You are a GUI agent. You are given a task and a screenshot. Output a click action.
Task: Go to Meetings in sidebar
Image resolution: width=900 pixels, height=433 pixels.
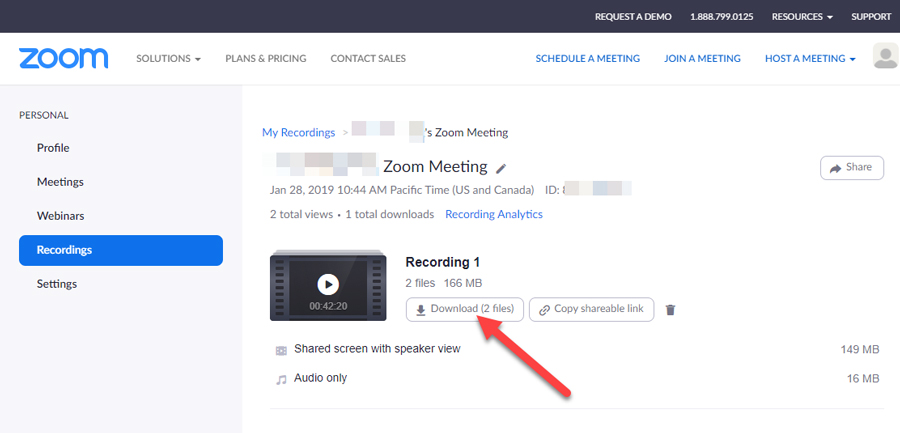tap(60, 182)
